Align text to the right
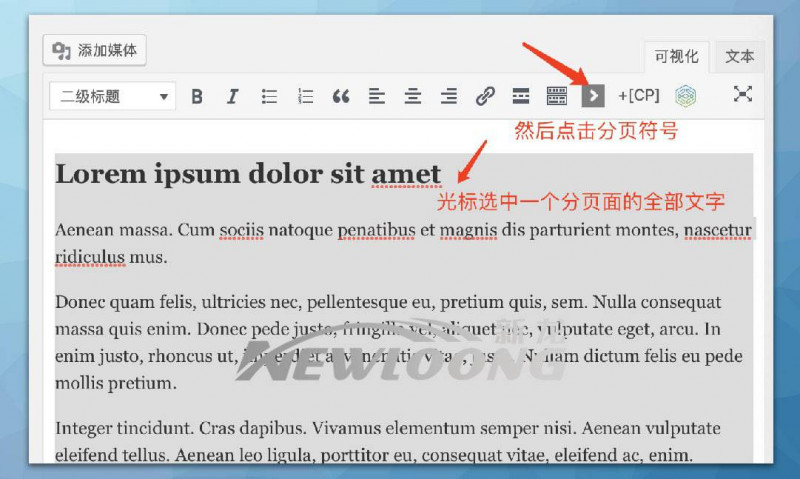 tap(449, 96)
